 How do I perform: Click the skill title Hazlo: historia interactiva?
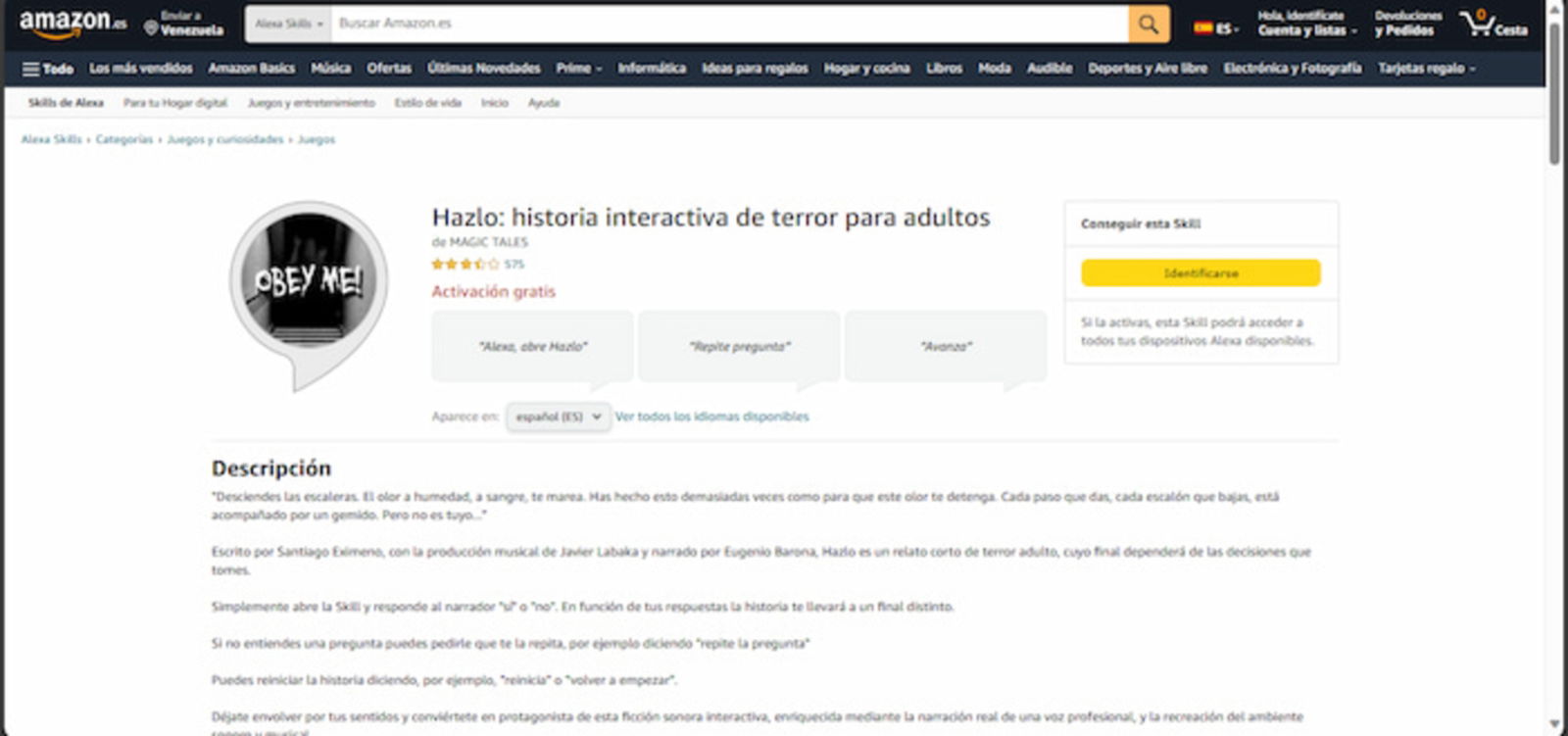pos(711,218)
